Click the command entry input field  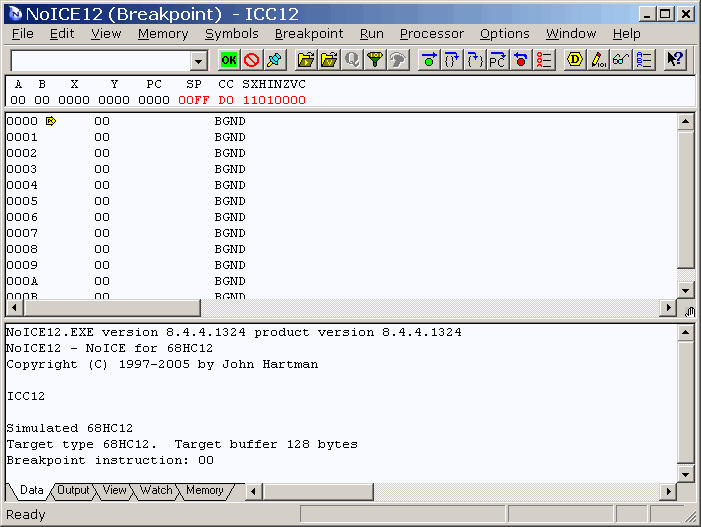pyautogui.click(x=101, y=60)
